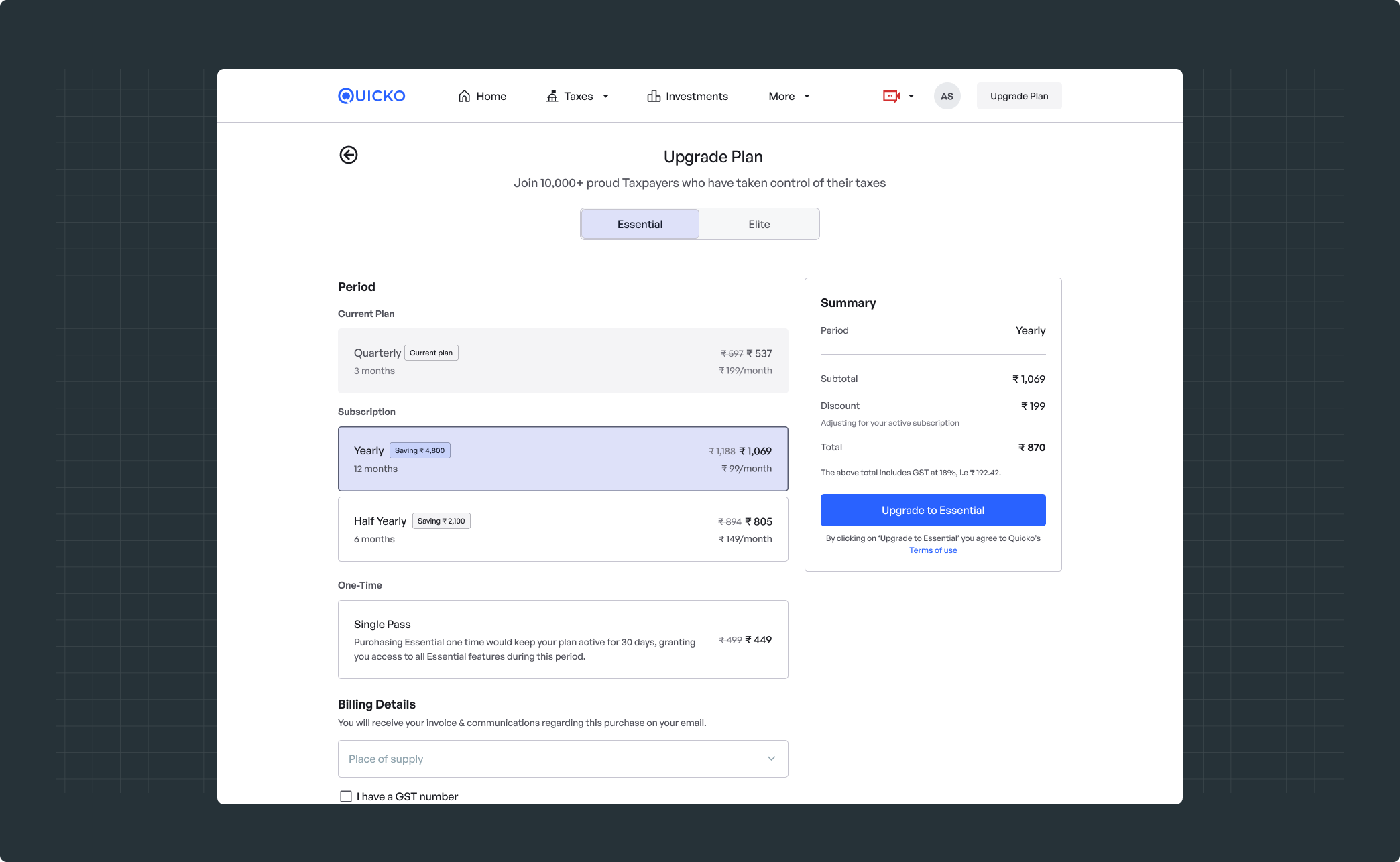Screen dimensions: 1400x862
Task: Click the Upgrade Plan page heading
Action: 713,156
